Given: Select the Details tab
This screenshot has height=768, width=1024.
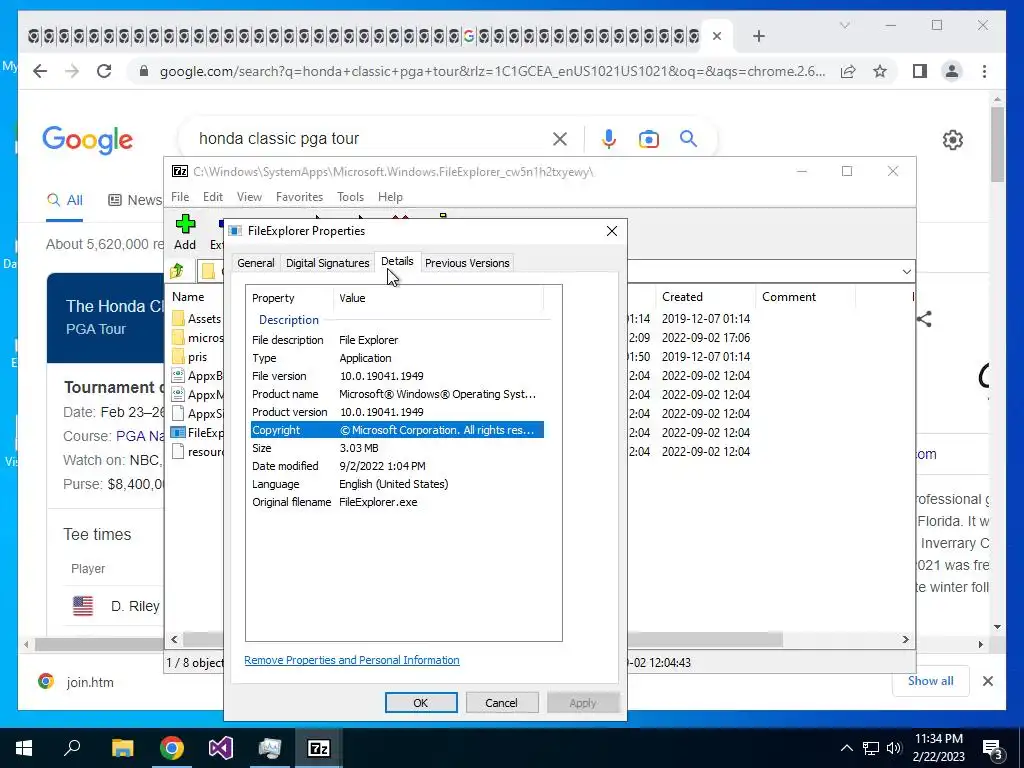Looking at the screenshot, I should point(397,261).
